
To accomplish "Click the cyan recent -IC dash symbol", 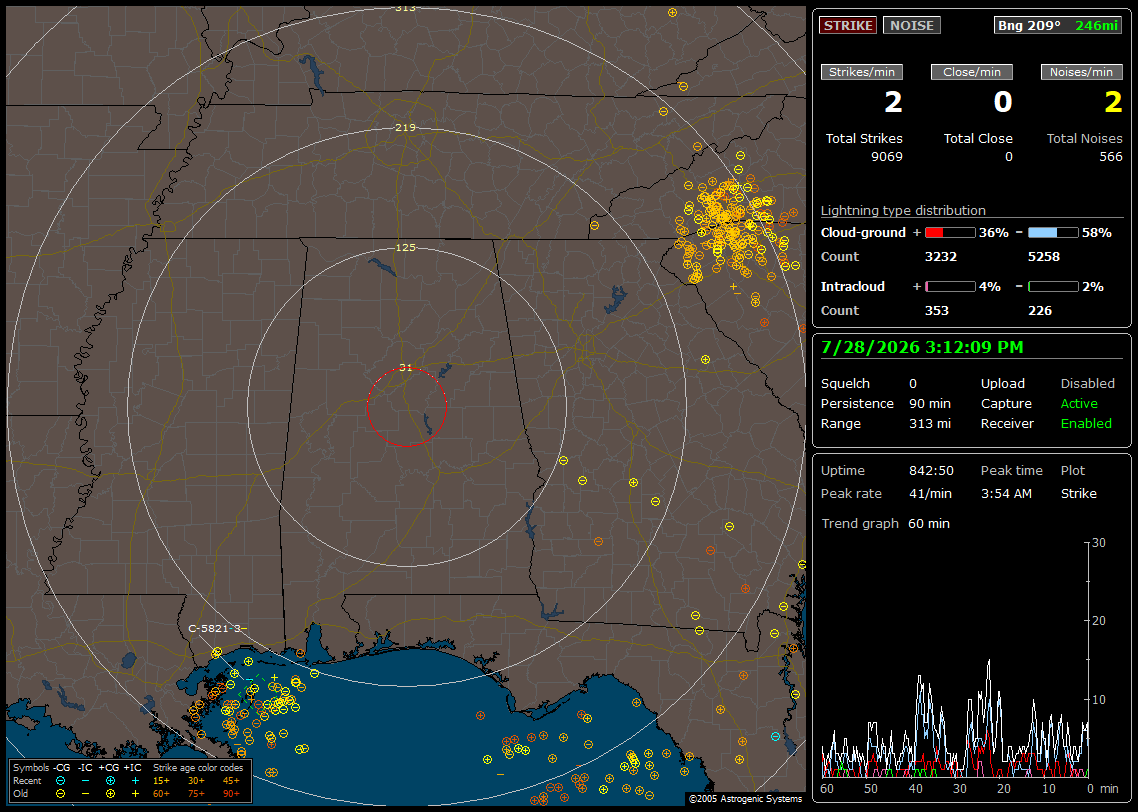I will click(85, 781).
